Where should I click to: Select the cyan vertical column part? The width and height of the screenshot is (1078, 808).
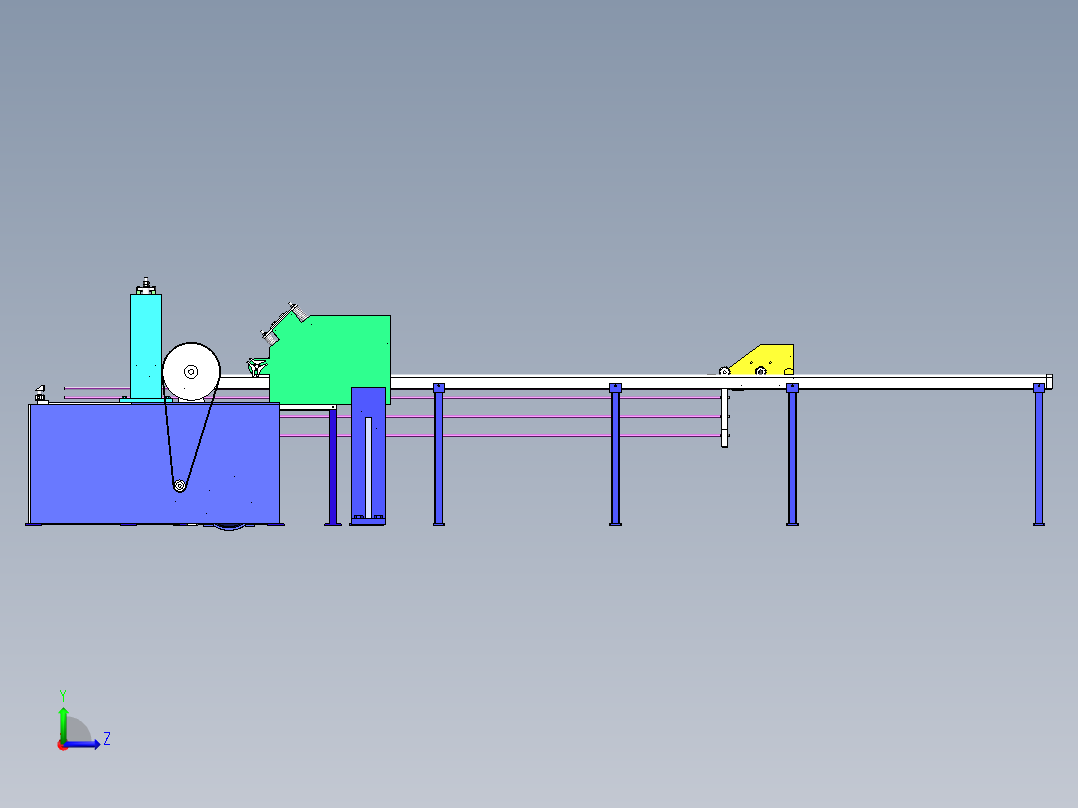tap(146, 346)
